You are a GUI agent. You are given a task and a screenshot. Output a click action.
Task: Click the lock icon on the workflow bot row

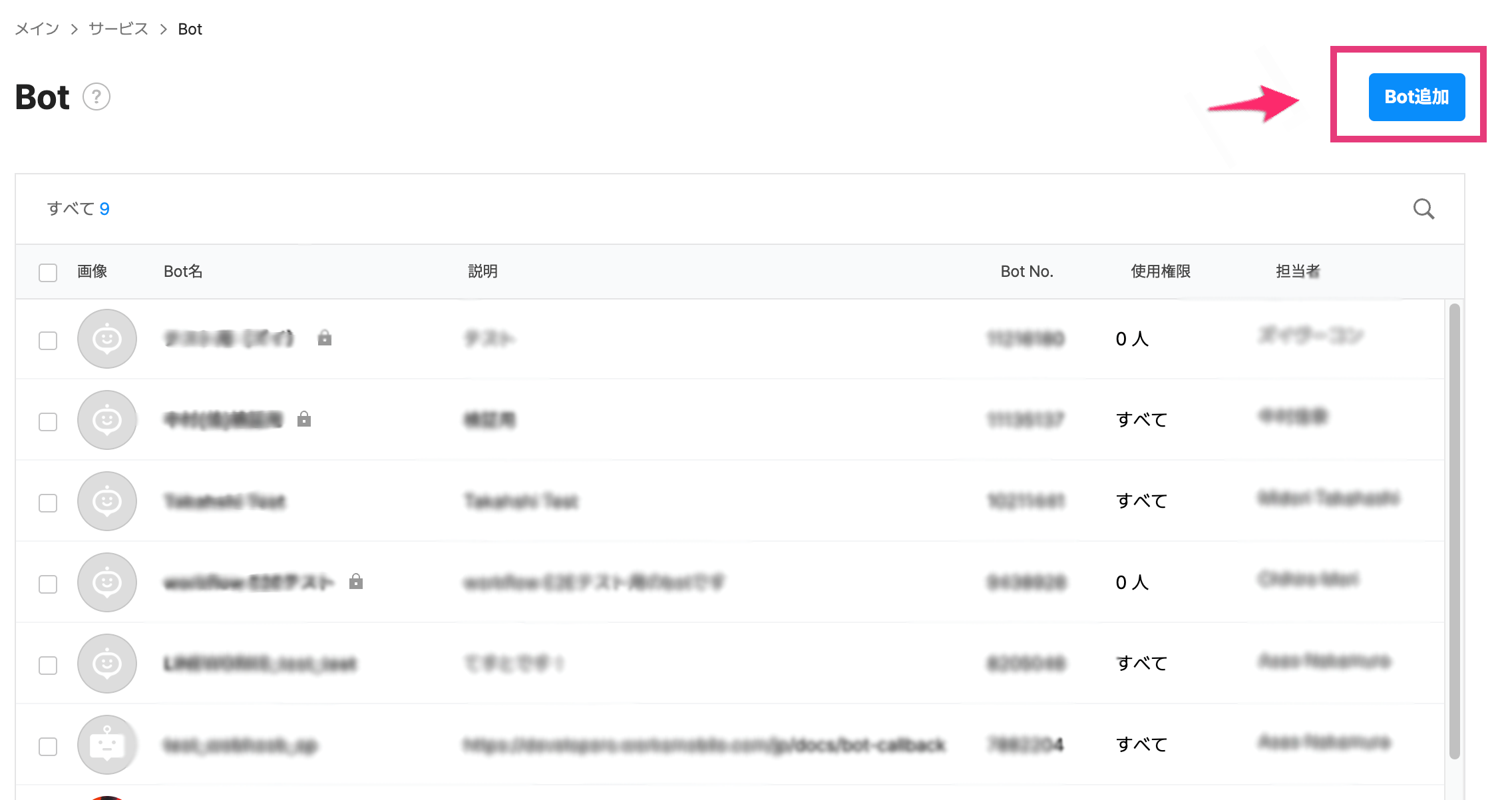pos(356,582)
